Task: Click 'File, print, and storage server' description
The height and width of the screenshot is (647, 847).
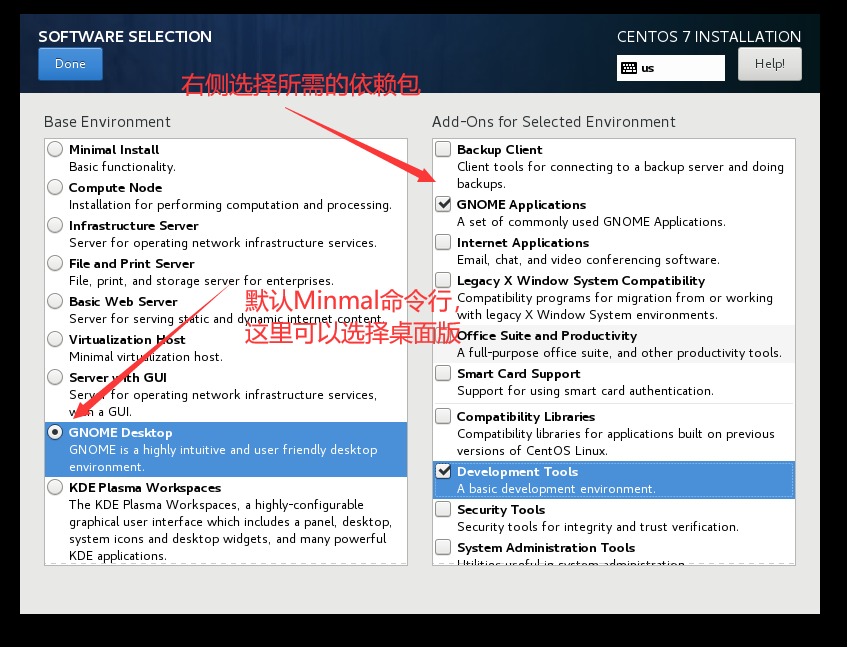Action: (201, 281)
